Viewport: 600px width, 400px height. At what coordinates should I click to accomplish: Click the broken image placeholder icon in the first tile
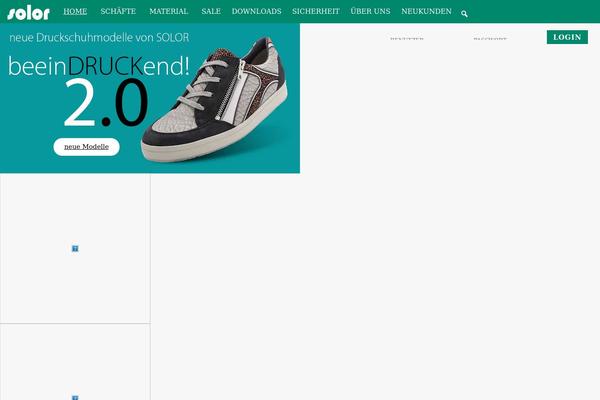click(x=75, y=248)
